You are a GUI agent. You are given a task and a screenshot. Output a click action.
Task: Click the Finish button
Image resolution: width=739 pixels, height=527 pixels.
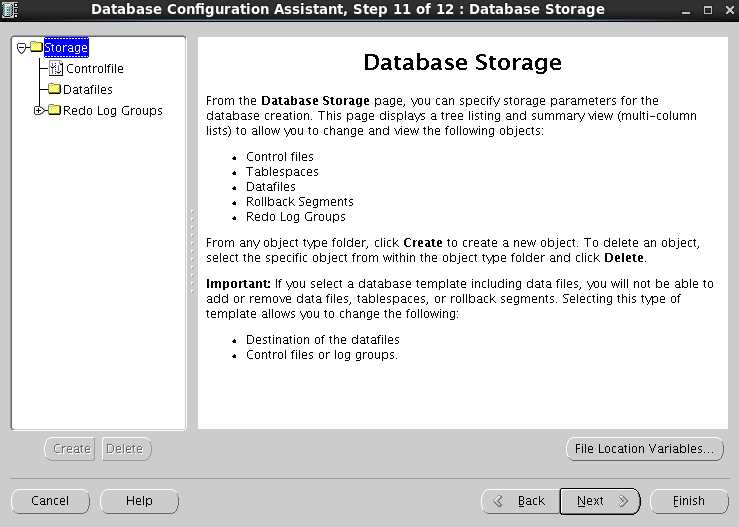(689, 501)
